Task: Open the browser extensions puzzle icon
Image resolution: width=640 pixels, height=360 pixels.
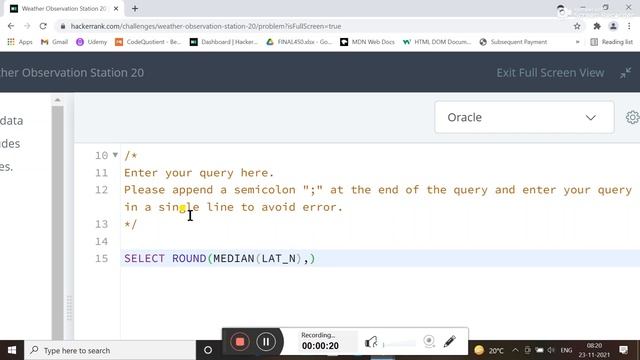Action: coord(597,26)
